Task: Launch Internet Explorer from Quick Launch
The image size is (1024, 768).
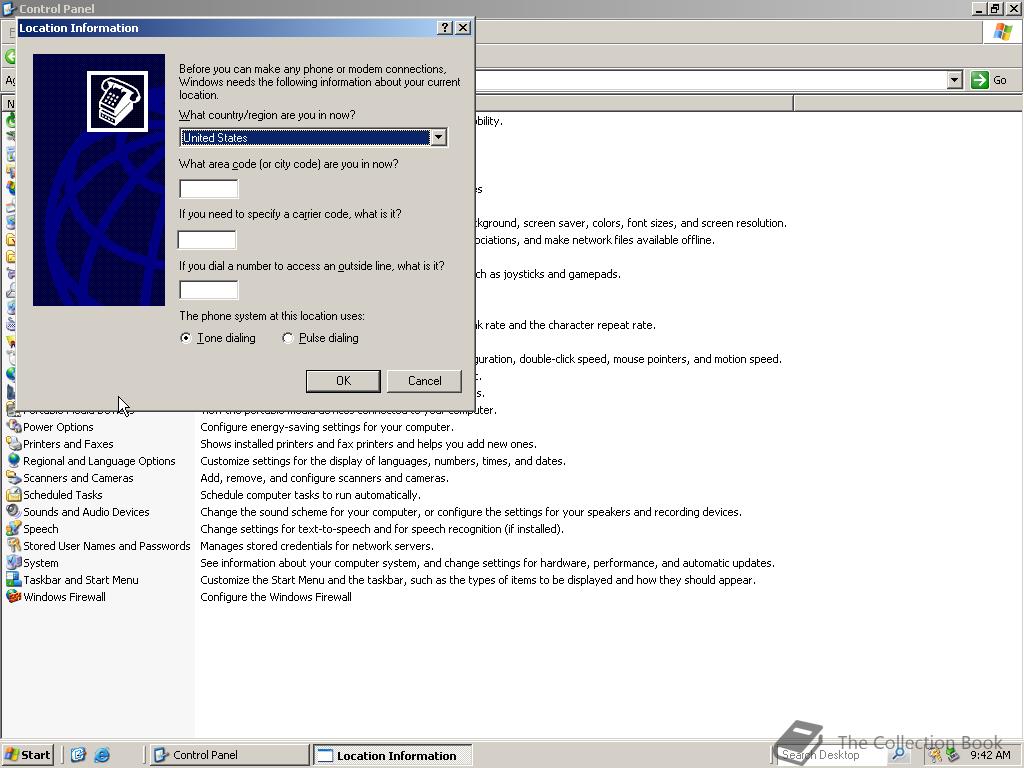Action: [x=102, y=755]
